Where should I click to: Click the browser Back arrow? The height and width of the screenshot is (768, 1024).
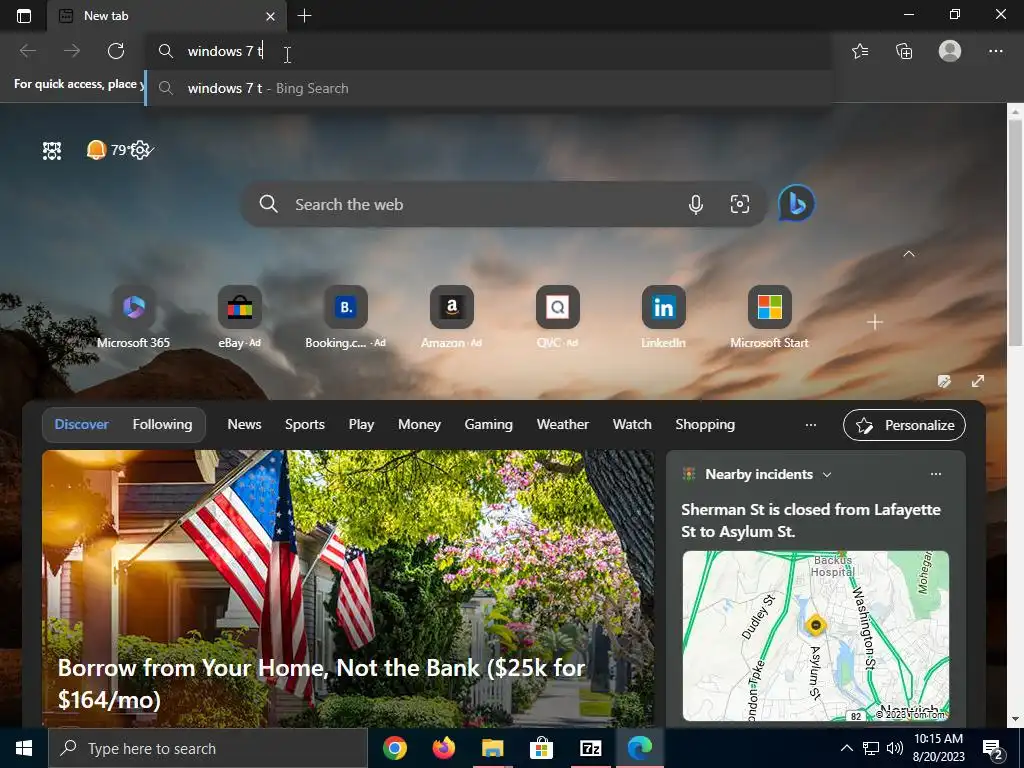pyautogui.click(x=28, y=51)
